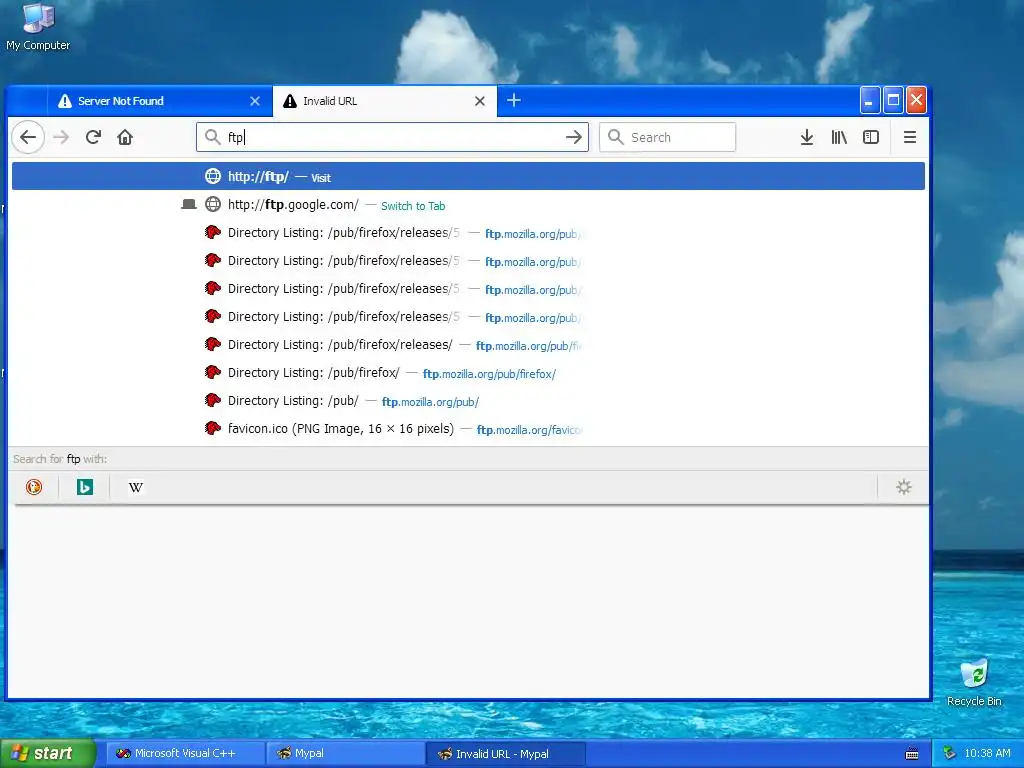
Task: Search ftp with DuckDuckGo icon
Action: (34, 487)
